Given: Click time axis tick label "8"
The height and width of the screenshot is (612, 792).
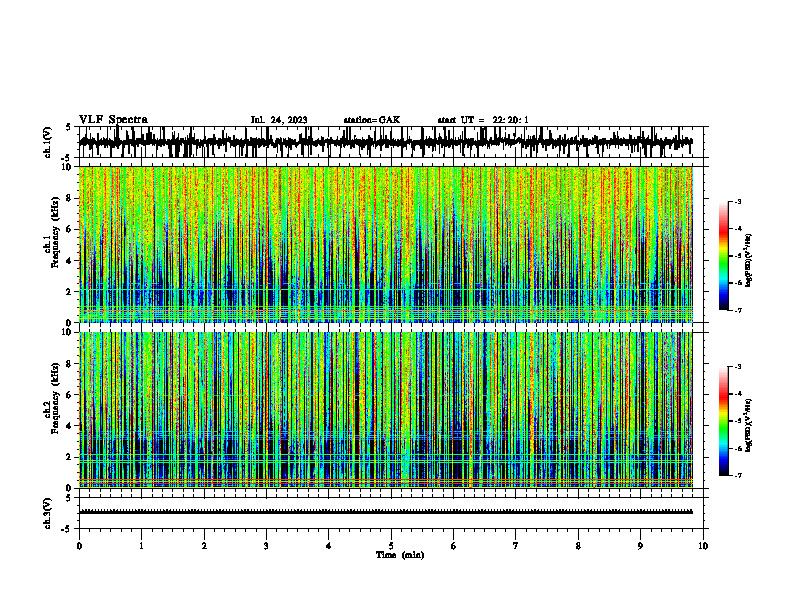Looking at the screenshot, I should point(578,546).
